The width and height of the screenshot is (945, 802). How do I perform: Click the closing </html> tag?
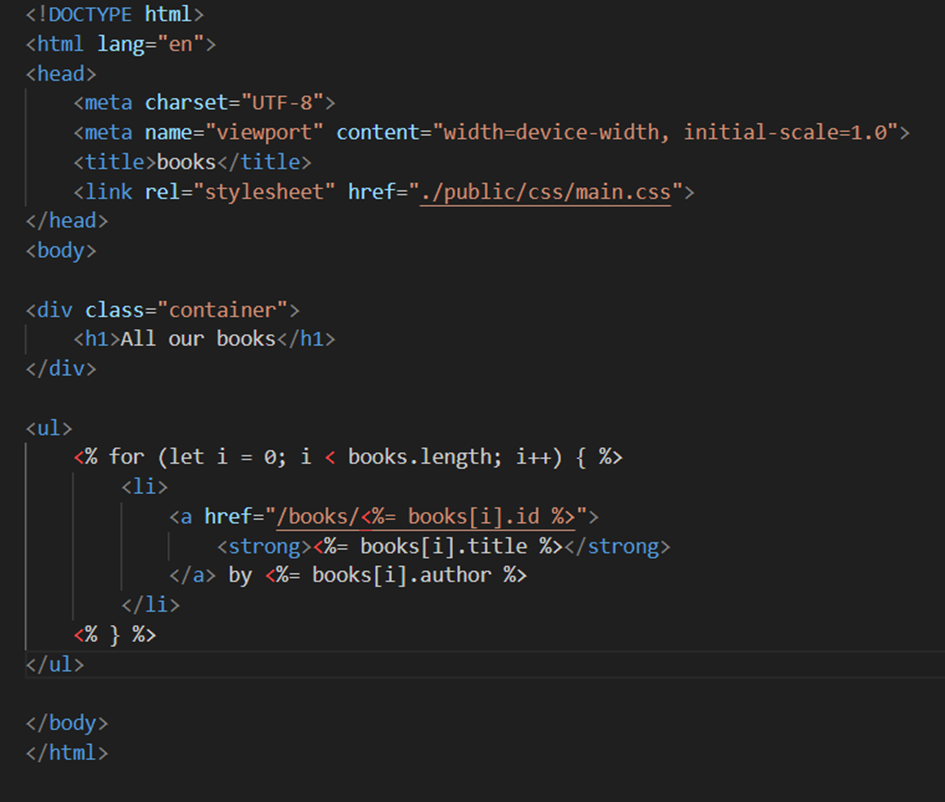(67, 753)
